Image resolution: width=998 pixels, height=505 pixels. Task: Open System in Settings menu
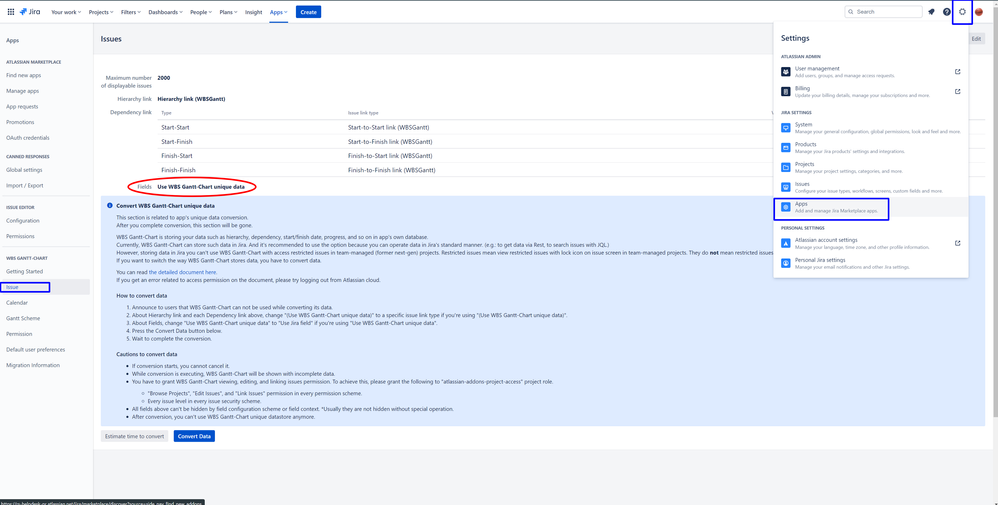coord(871,127)
